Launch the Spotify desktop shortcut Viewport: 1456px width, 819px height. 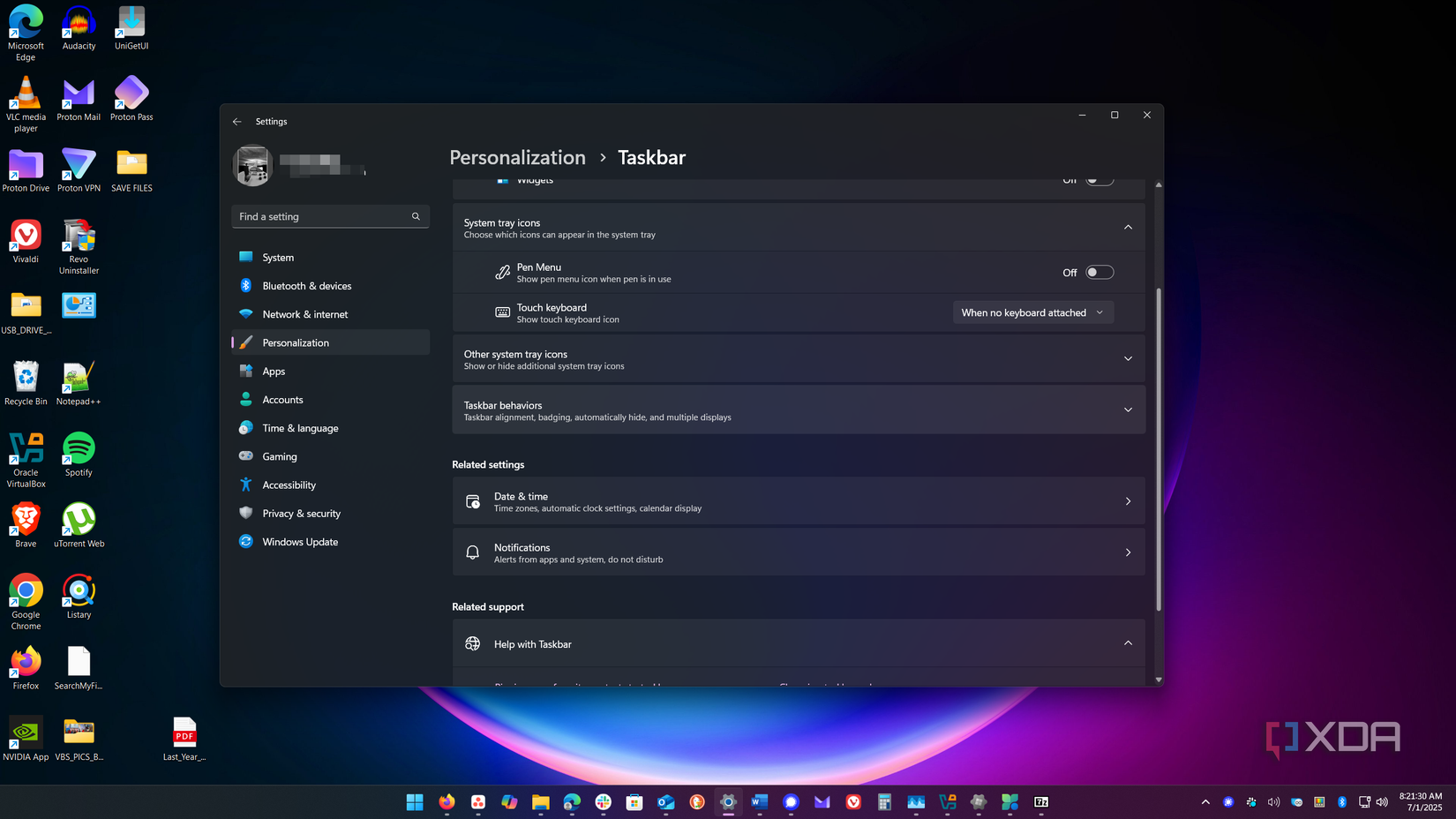click(79, 455)
